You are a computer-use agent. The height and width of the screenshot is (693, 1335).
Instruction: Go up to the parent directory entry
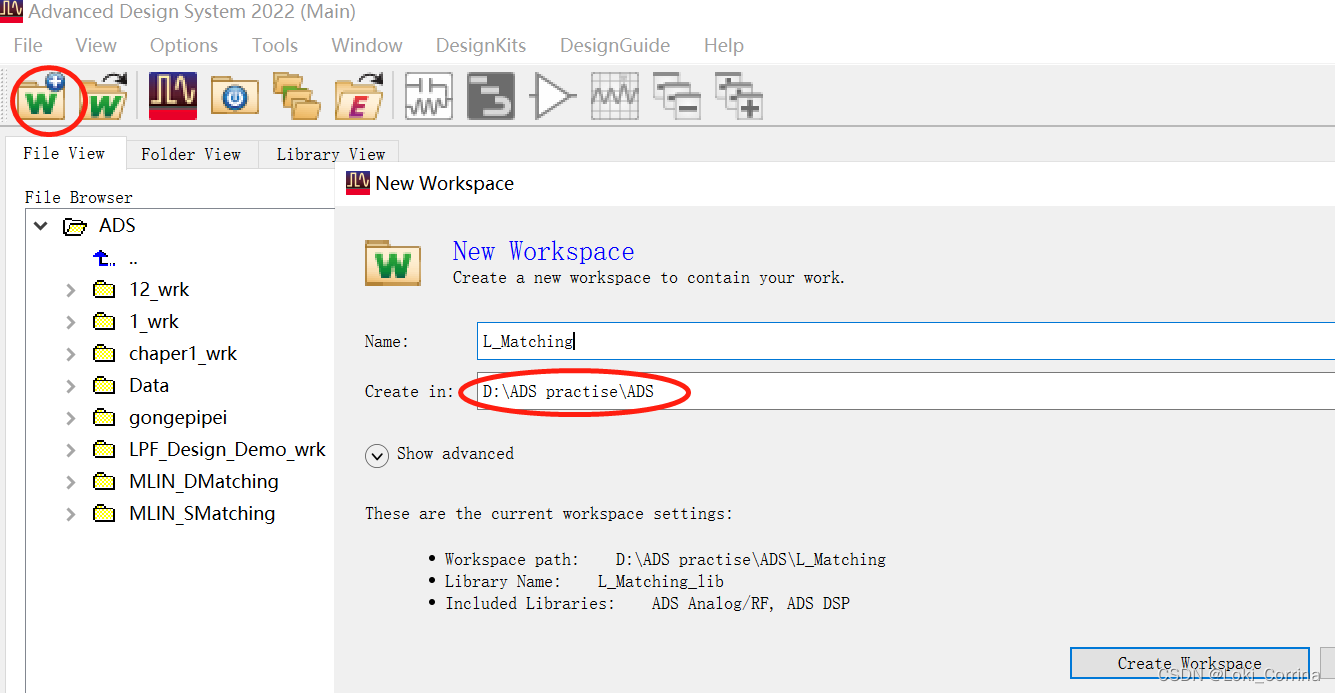coord(115,258)
